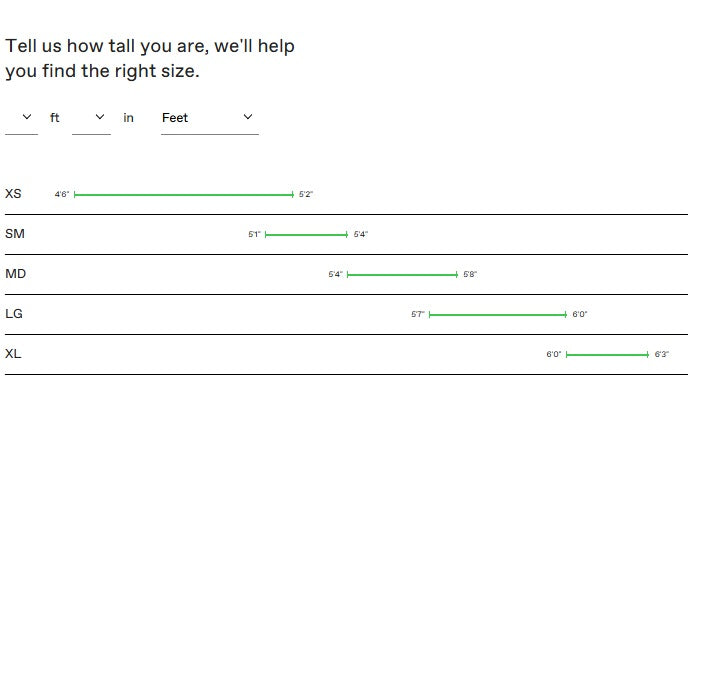Click the XS green height range bar
The height and width of the screenshot is (673, 713).
pos(184,195)
